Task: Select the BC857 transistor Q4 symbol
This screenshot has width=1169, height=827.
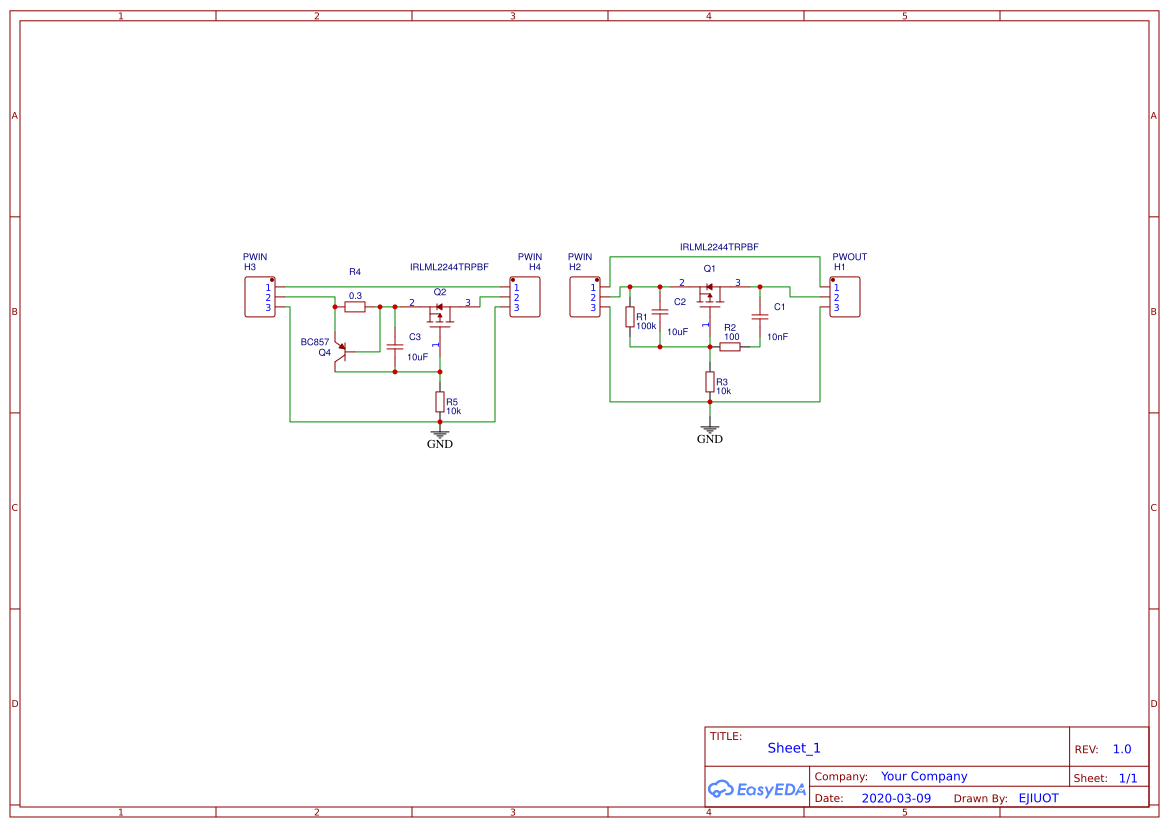Action: point(343,350)
